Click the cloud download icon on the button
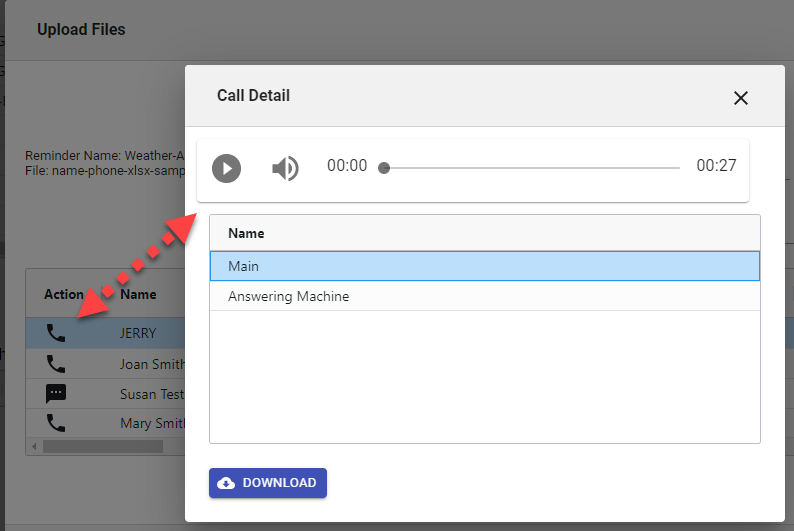The width and height of the screenshot is (794, 531). [227, 483]
